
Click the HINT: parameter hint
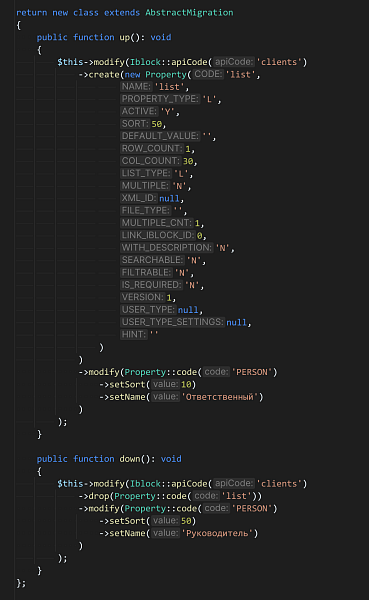coord(134,334)
